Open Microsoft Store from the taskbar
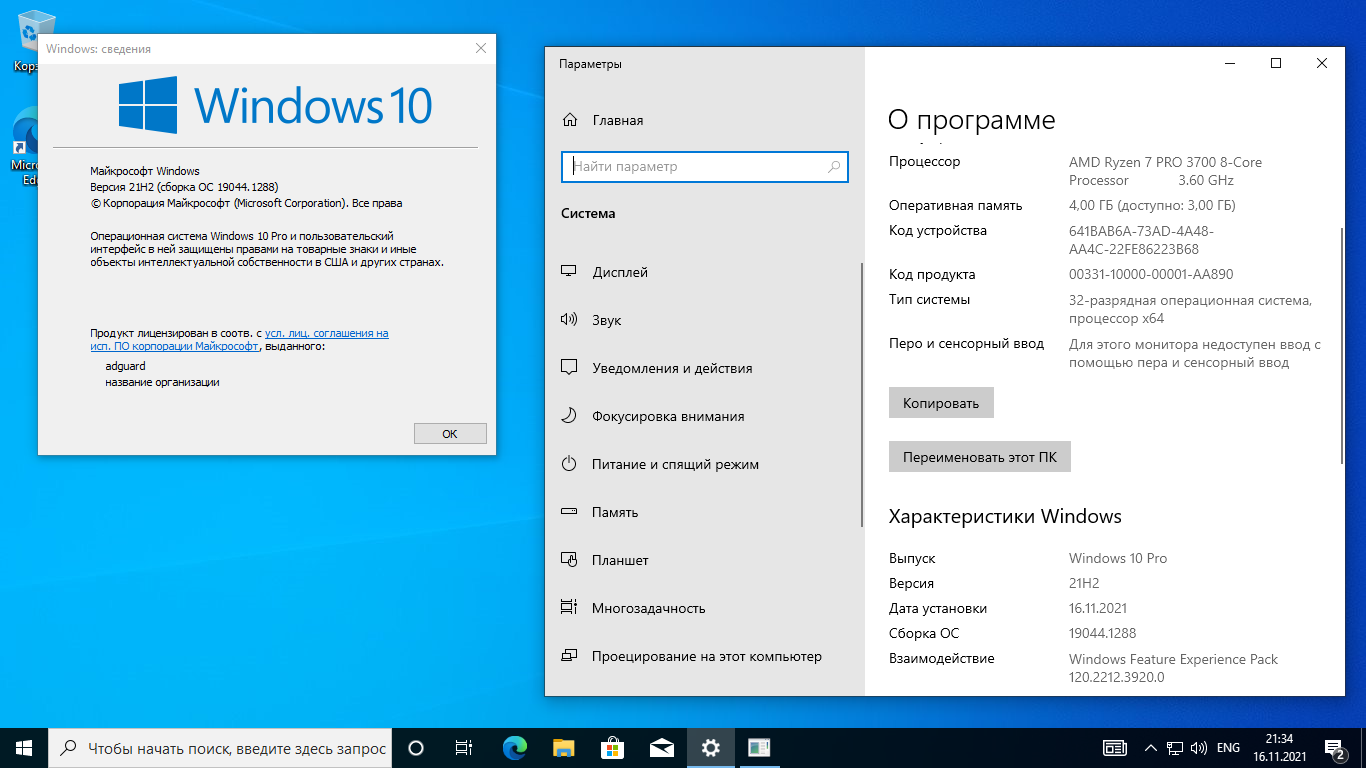Image resolution: width=1366 pixels, height=768 pixels. (x=612, y=748)
